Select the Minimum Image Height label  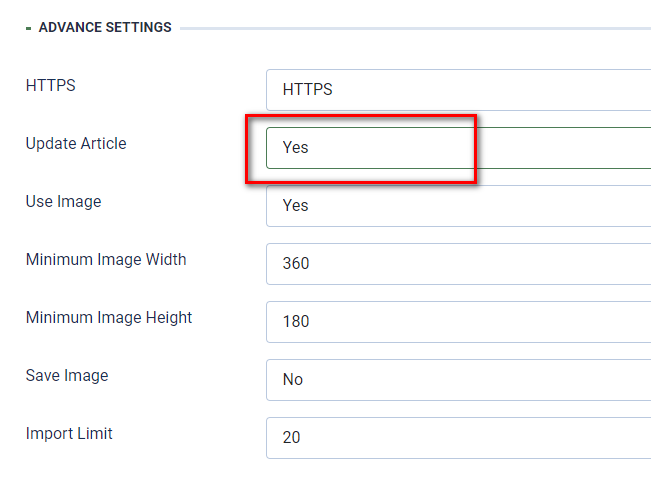109,318
